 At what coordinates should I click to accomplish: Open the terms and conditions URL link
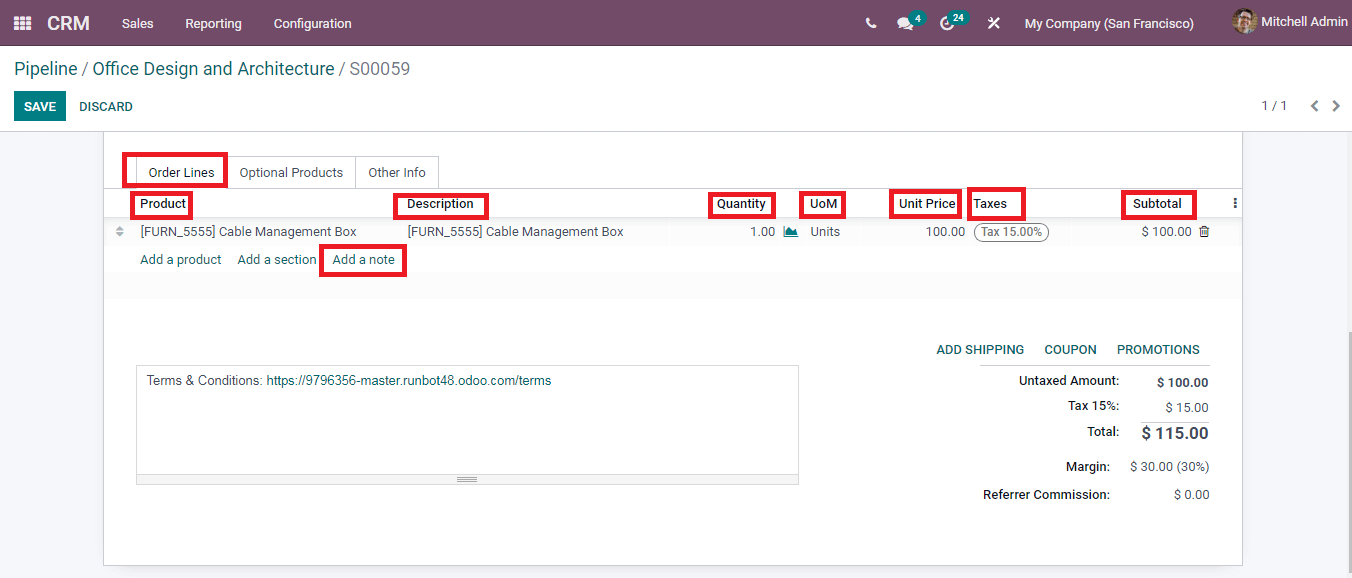409,381
